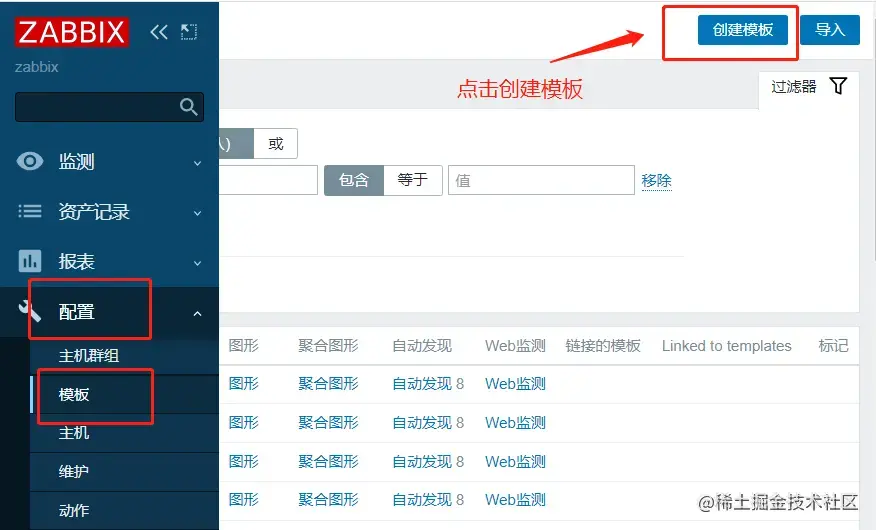Click 聚合图形 link in second row
The height and width of the screenshot is (530, 876).
click(328, 423)
